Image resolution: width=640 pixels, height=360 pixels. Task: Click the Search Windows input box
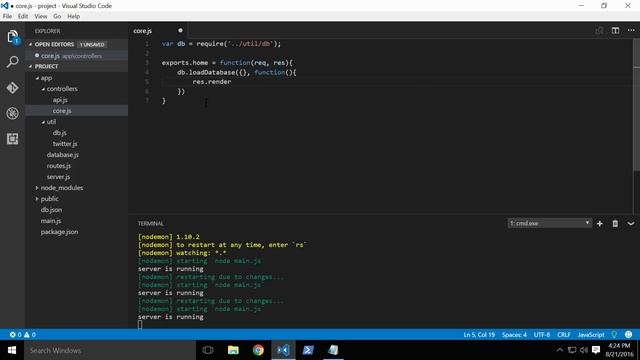[x=110, y=350]
